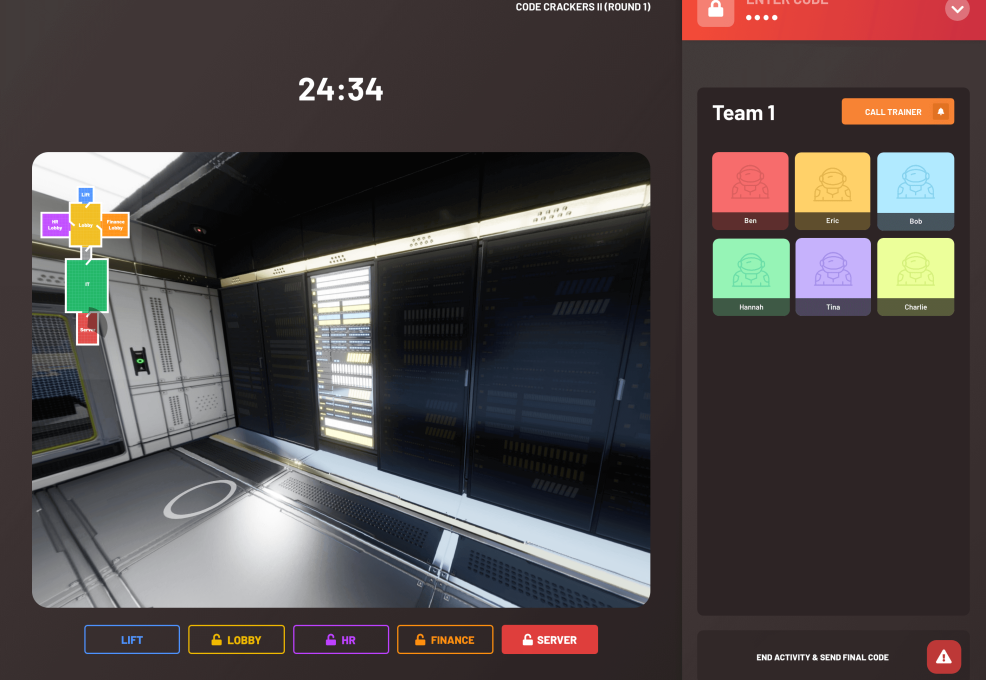Viewport: 986px width, 680px height.
Task: Switch to the HR room tab
Action: (341, 640)
